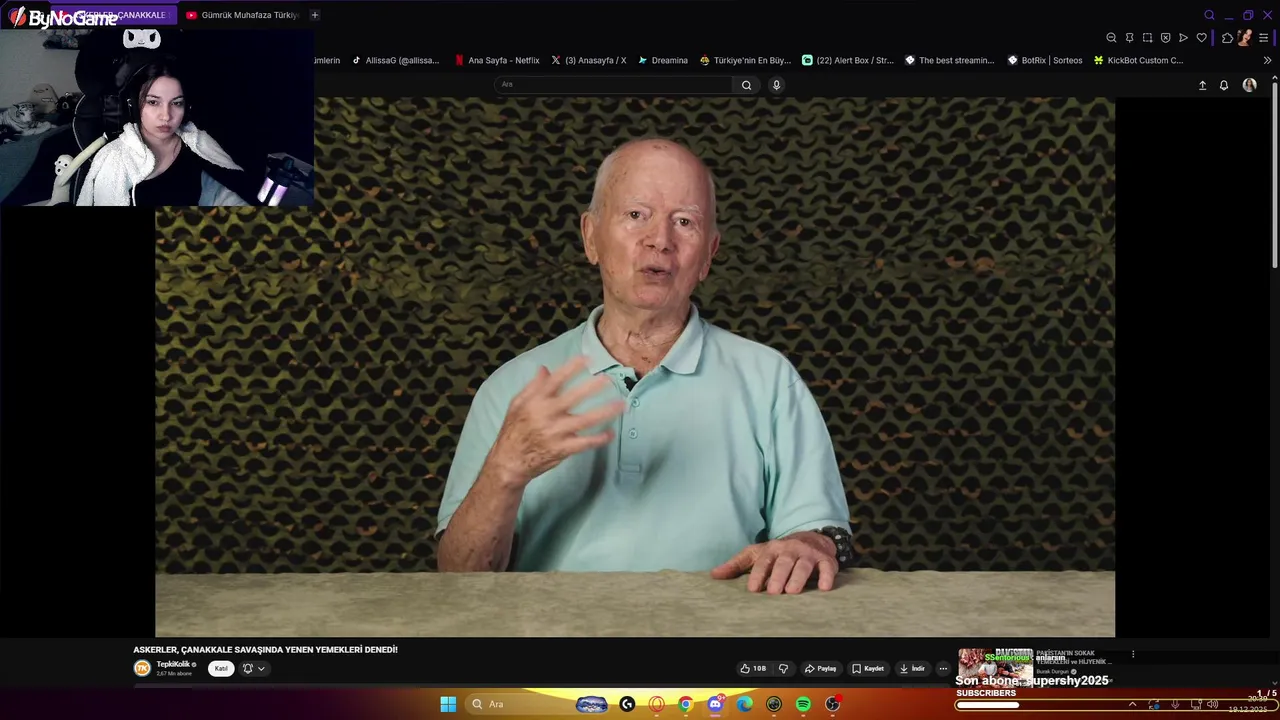Image resolution: width=1280 pixels, height=720 pixels.
Task: Click the player play-arrow toolbar icon
Action: click(x=1183, y=38)
